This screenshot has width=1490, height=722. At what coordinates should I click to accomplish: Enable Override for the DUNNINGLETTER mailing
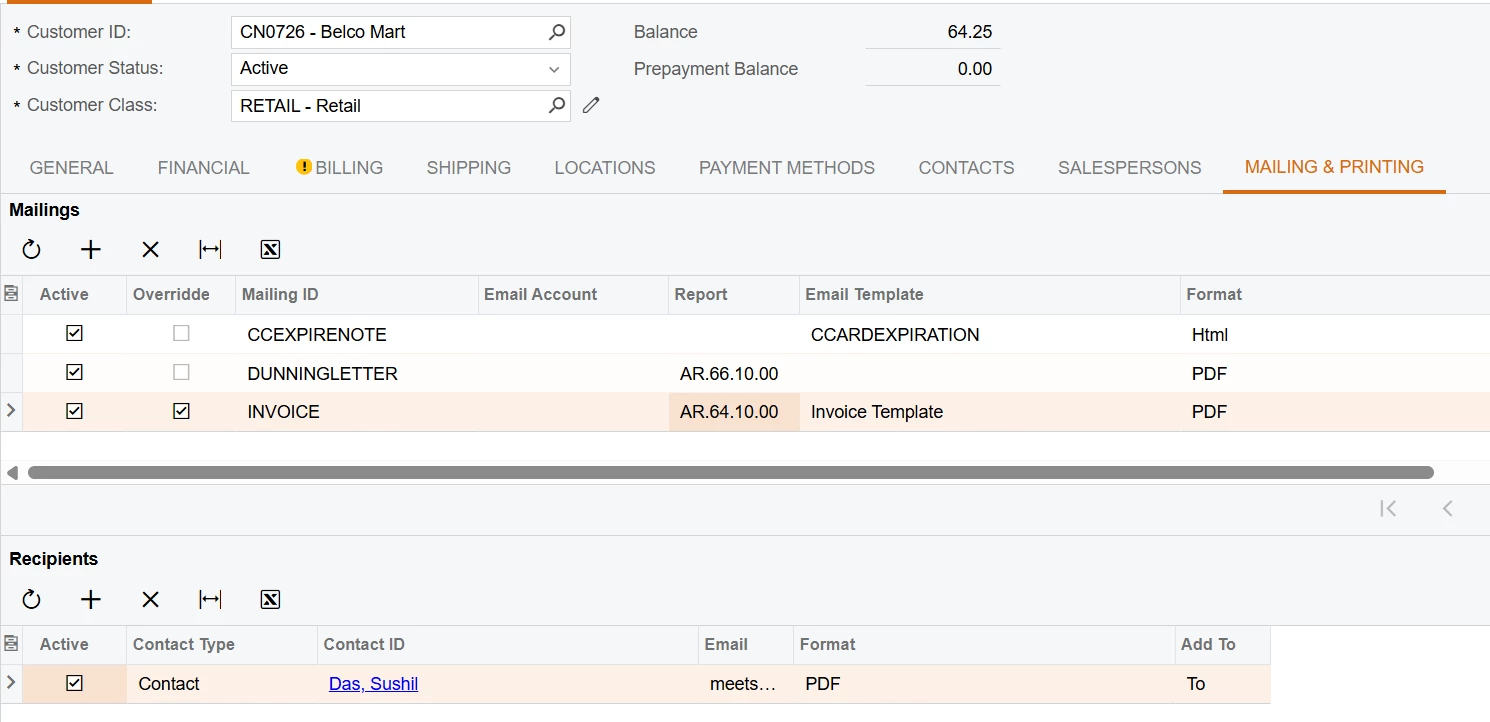(x=181, y=373)
